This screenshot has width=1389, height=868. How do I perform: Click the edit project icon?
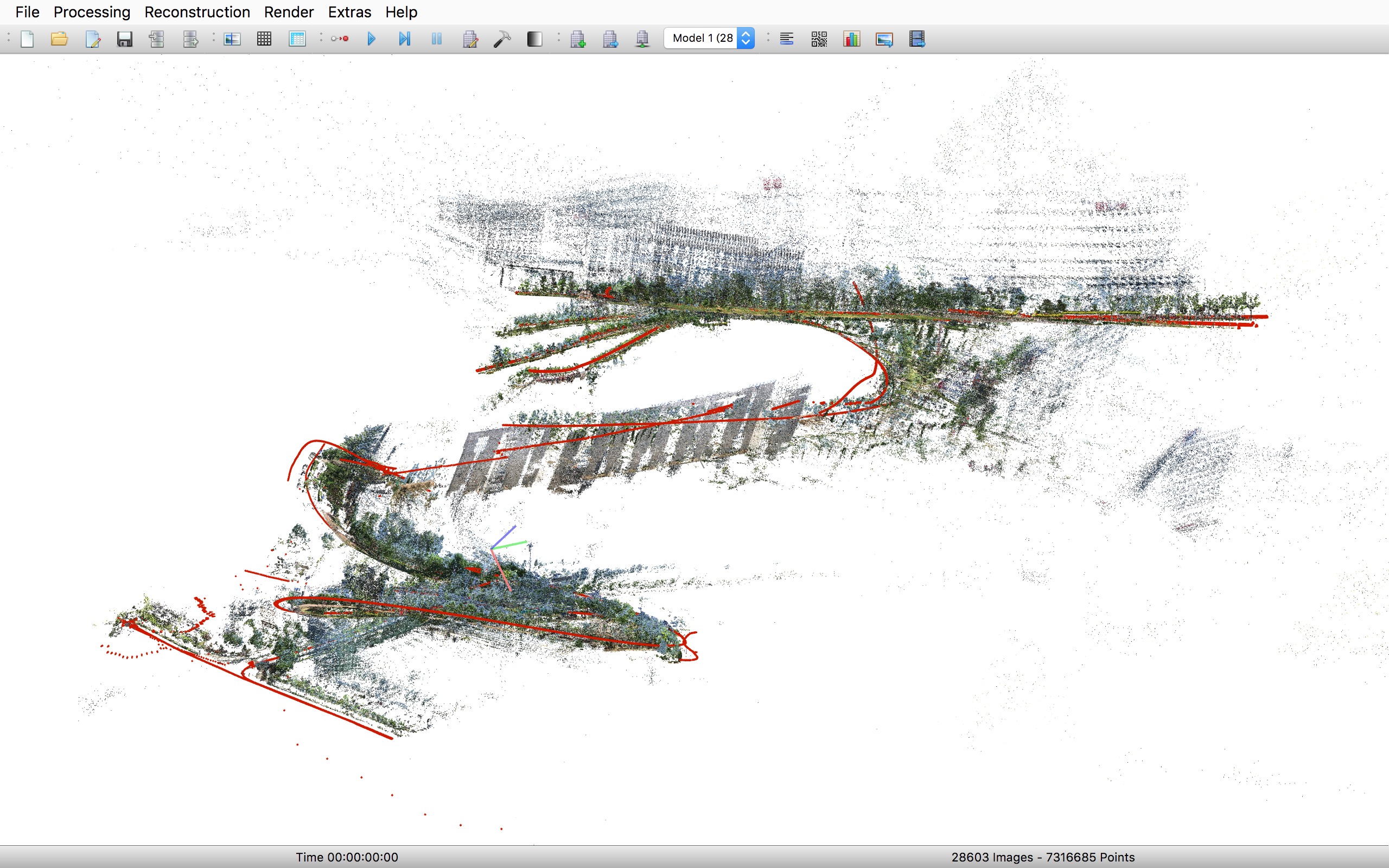(92, 39)
